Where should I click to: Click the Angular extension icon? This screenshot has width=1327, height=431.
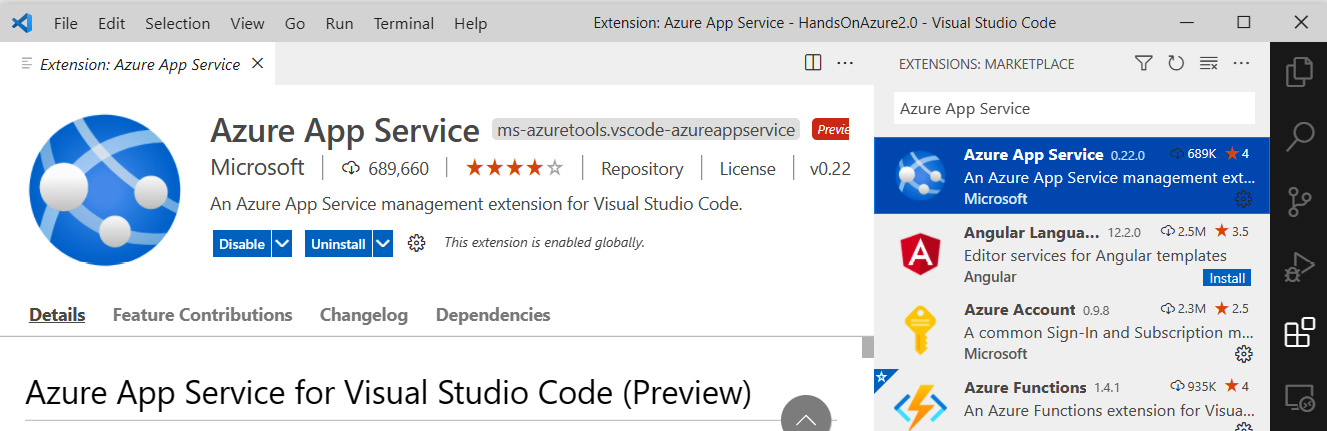(x=919, y=254)
